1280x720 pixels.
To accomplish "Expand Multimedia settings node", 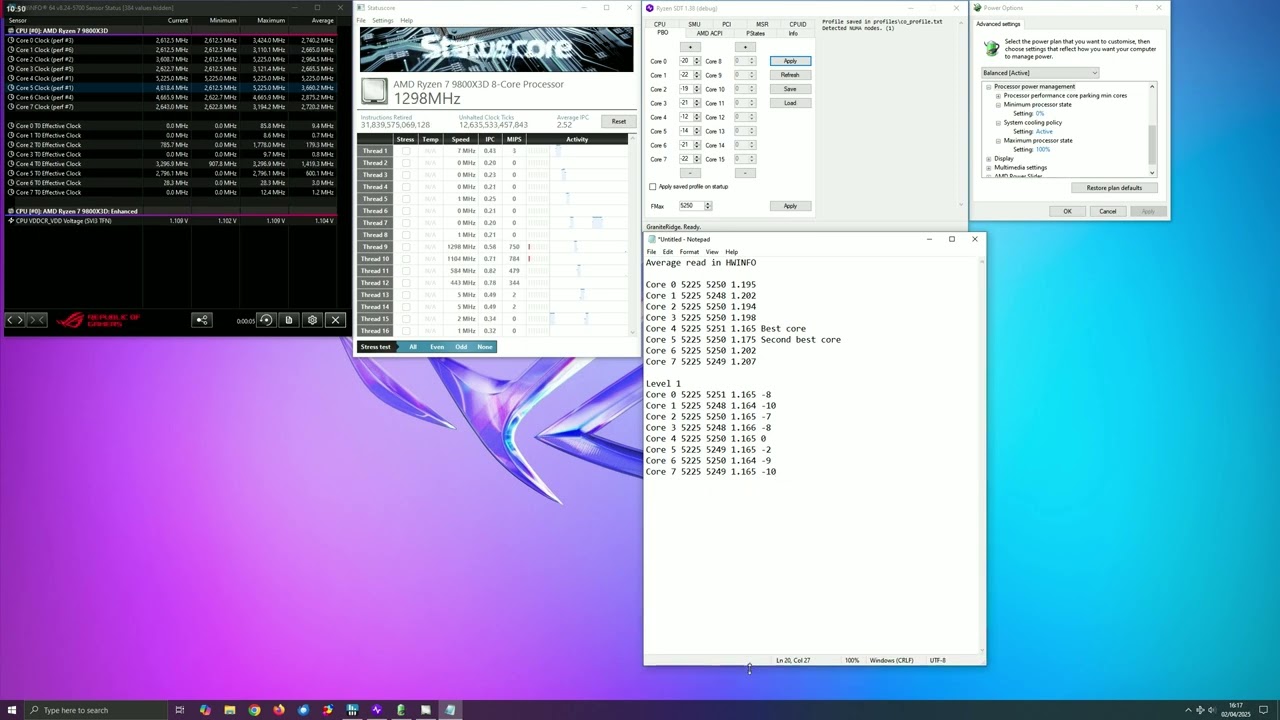I will point(989,168).
